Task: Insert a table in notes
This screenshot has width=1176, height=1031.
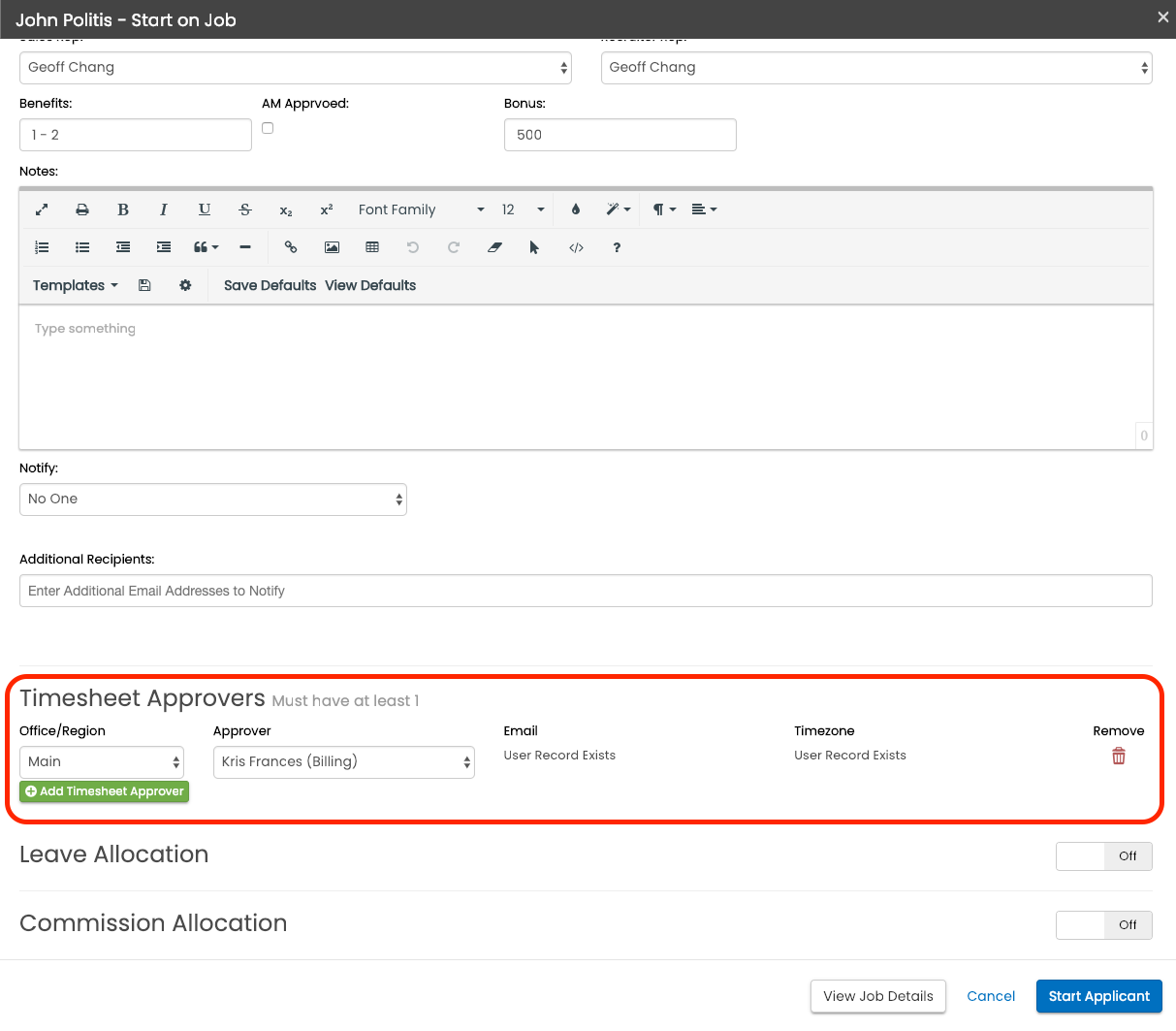Action: coord(372,247)
